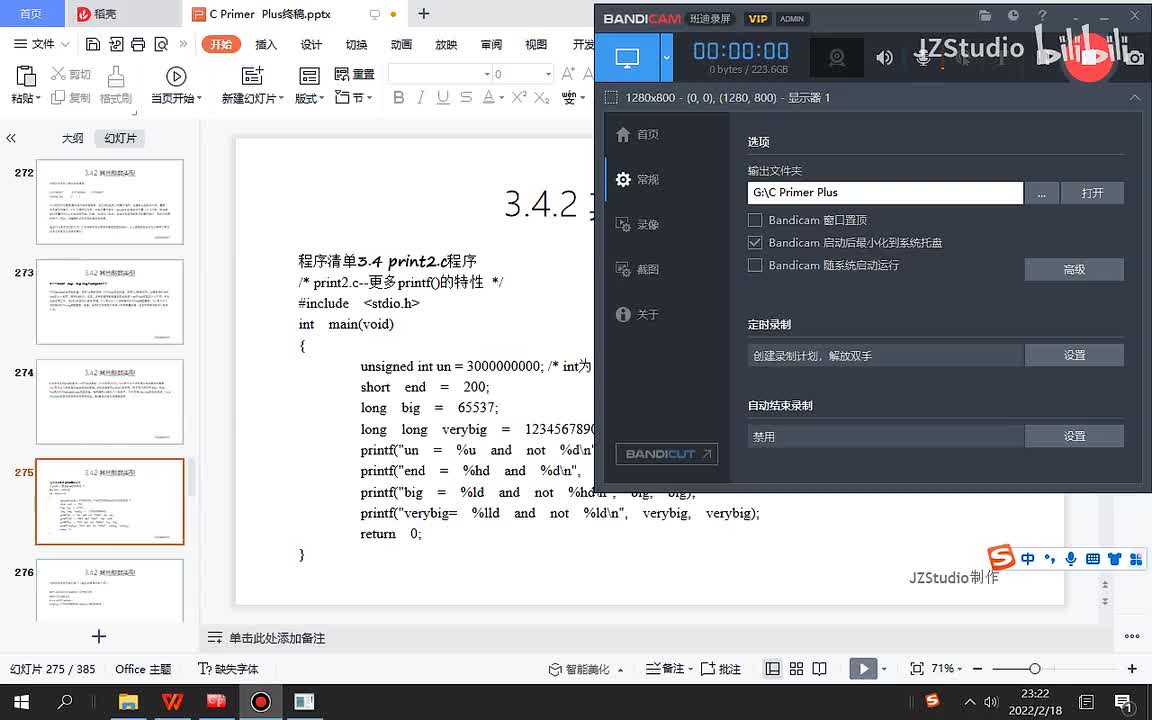Screen dimensions: 1152x720
Task: Open Bandicam help question mark icon
Action: click(1042, 16)
